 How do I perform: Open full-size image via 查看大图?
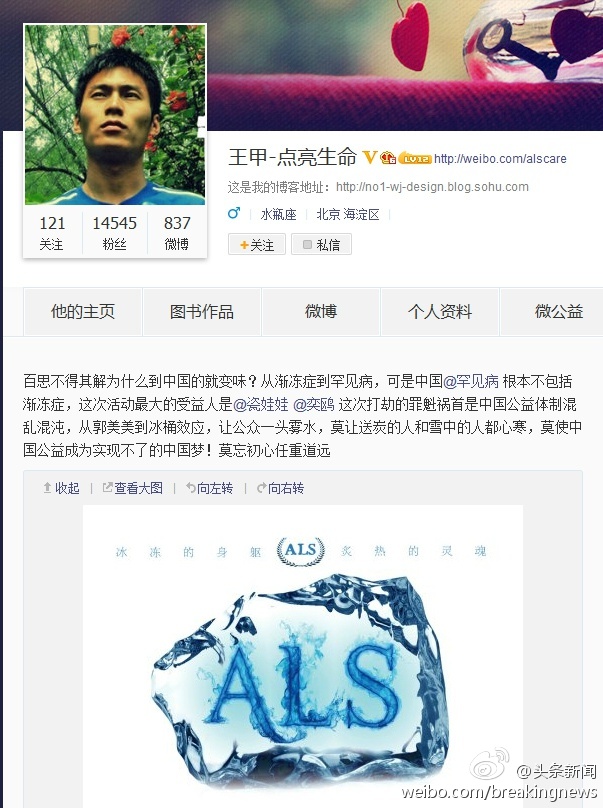click(x=132, y=487)
